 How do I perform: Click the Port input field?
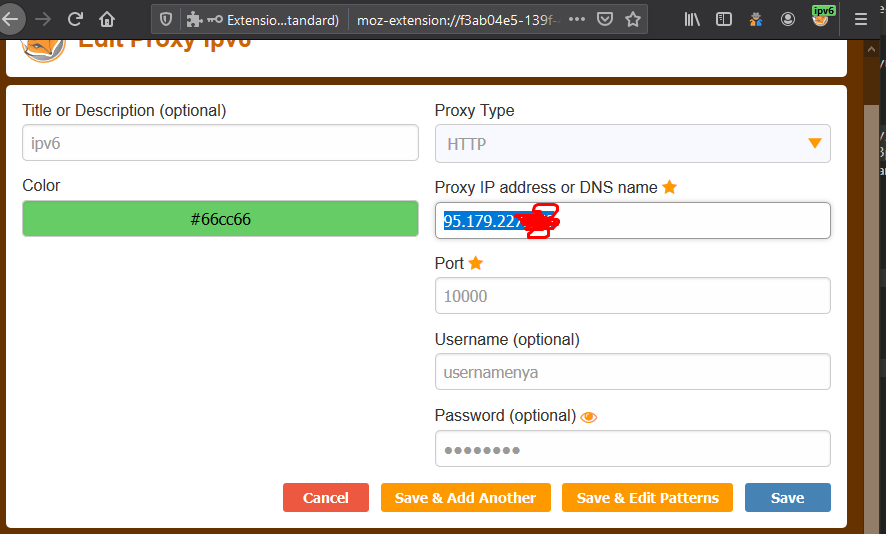(x=632, y=296)
